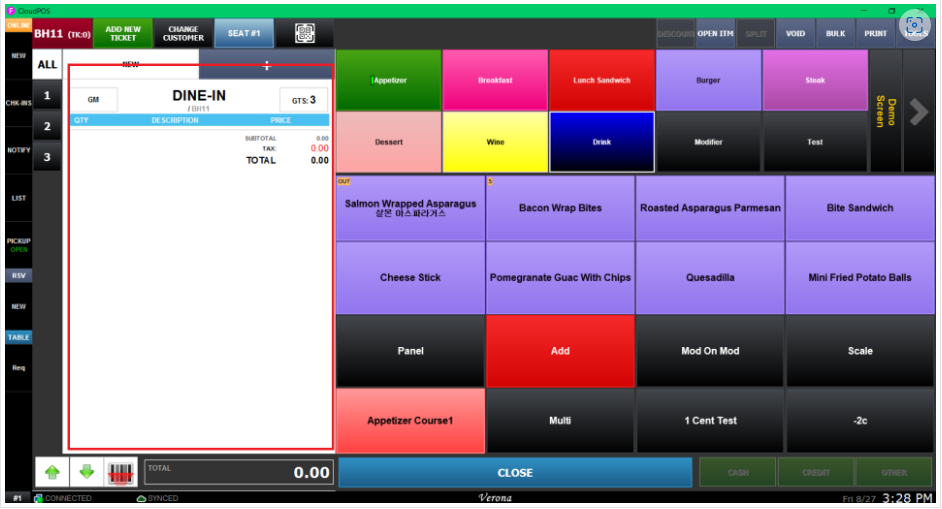The height and width of the screenshot is (509, 942).
Task: Open the Dessert category
Action: pyautogui.click(x=389, y=142)
